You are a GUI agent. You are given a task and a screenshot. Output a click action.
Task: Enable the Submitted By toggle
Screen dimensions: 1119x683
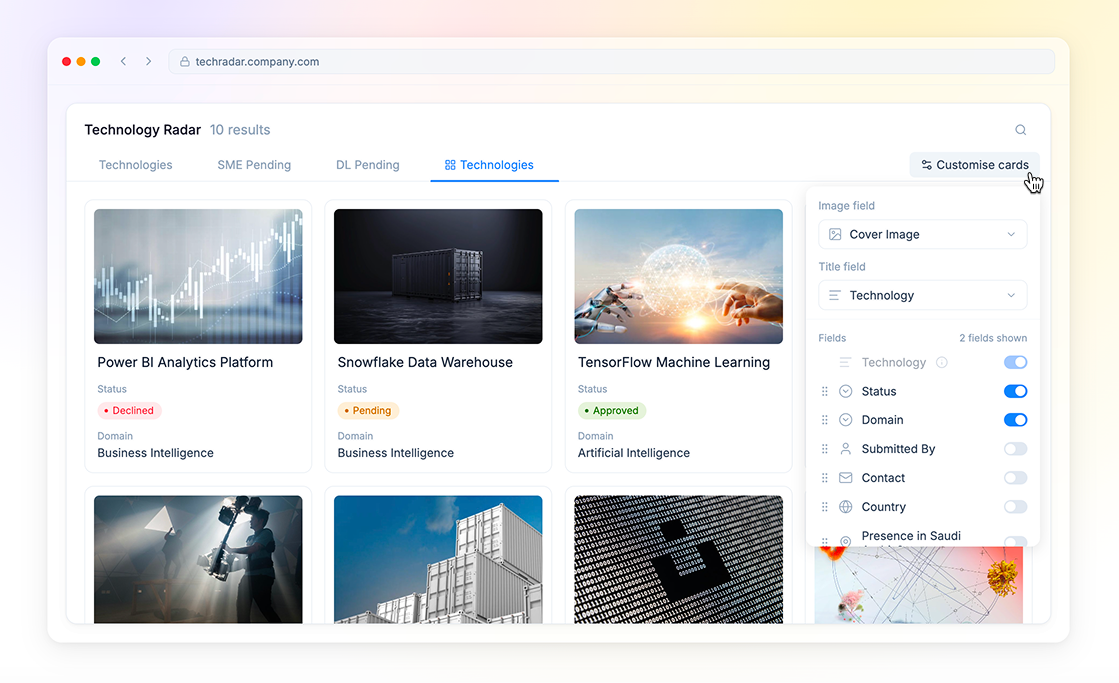(x=1016, y=449)
